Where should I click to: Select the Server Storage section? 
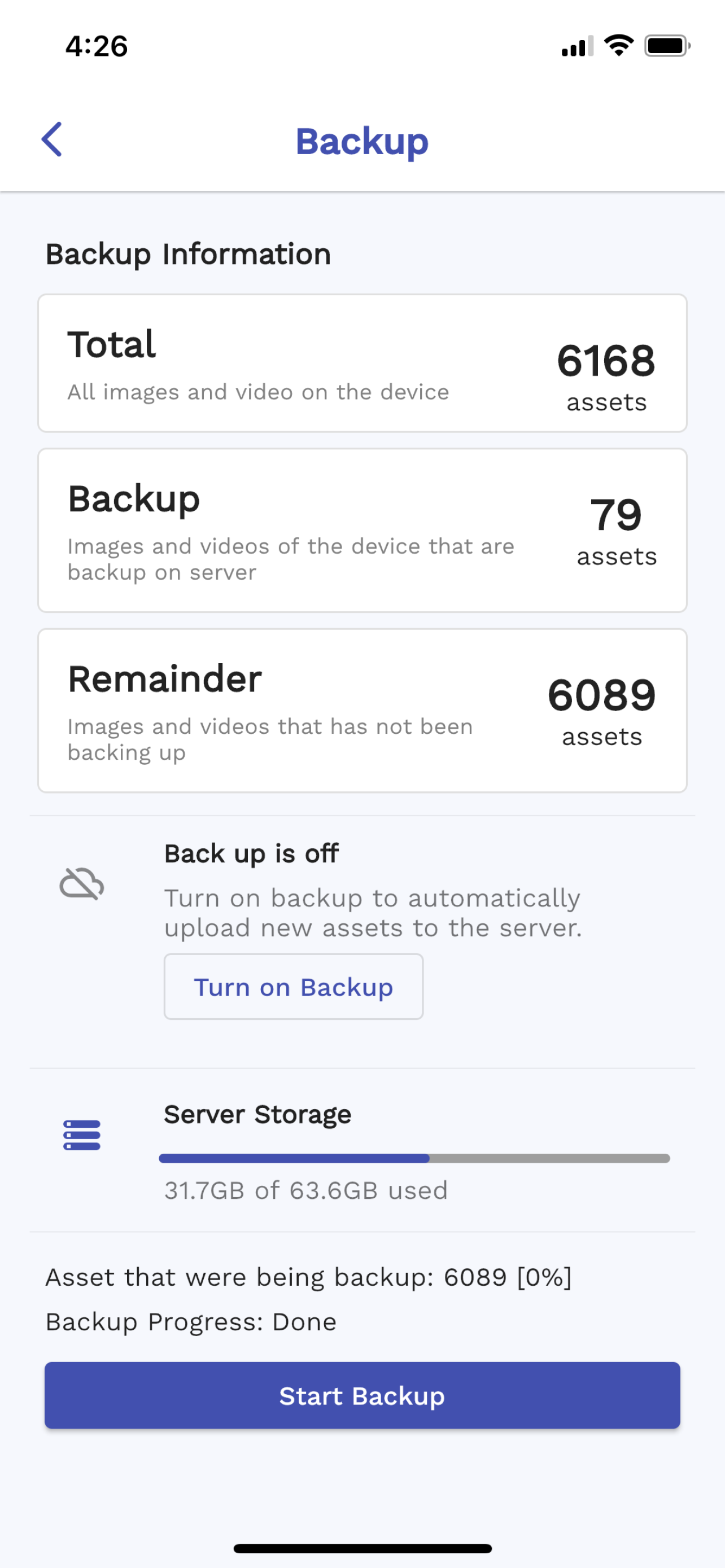[257, 1114]
